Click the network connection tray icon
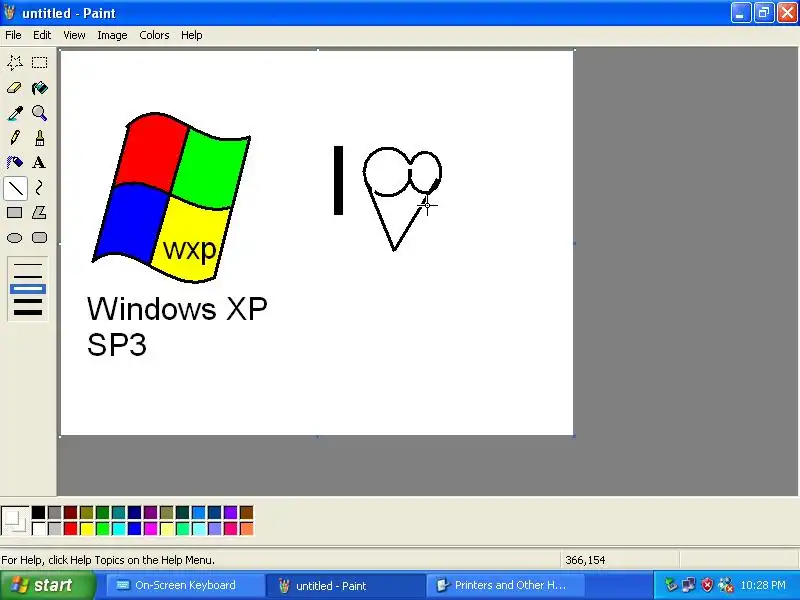 [689, 585]
